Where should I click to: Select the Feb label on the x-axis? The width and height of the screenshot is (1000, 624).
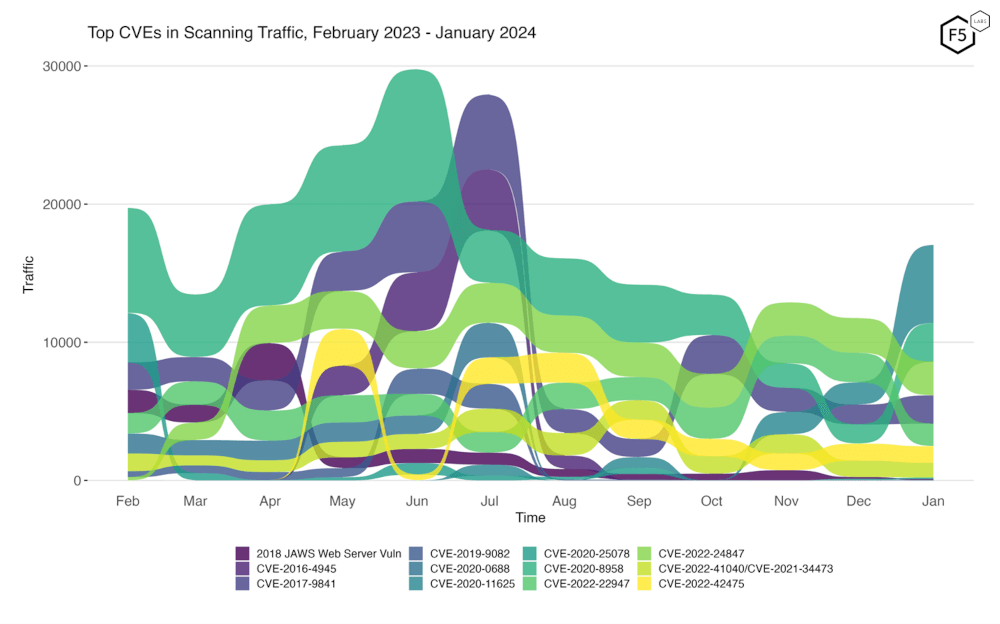pos(128,501)
